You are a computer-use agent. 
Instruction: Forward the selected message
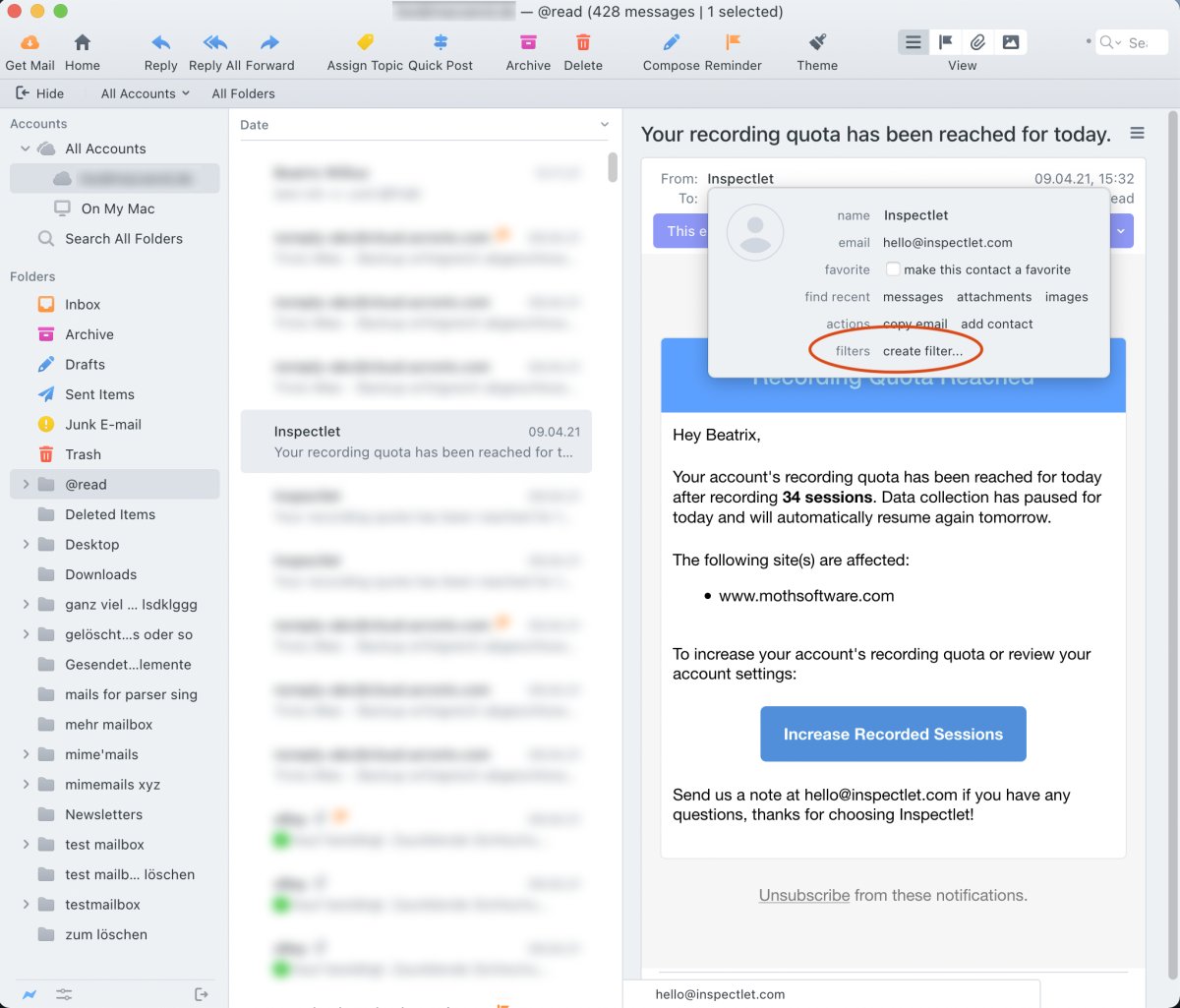pos(269,42)
